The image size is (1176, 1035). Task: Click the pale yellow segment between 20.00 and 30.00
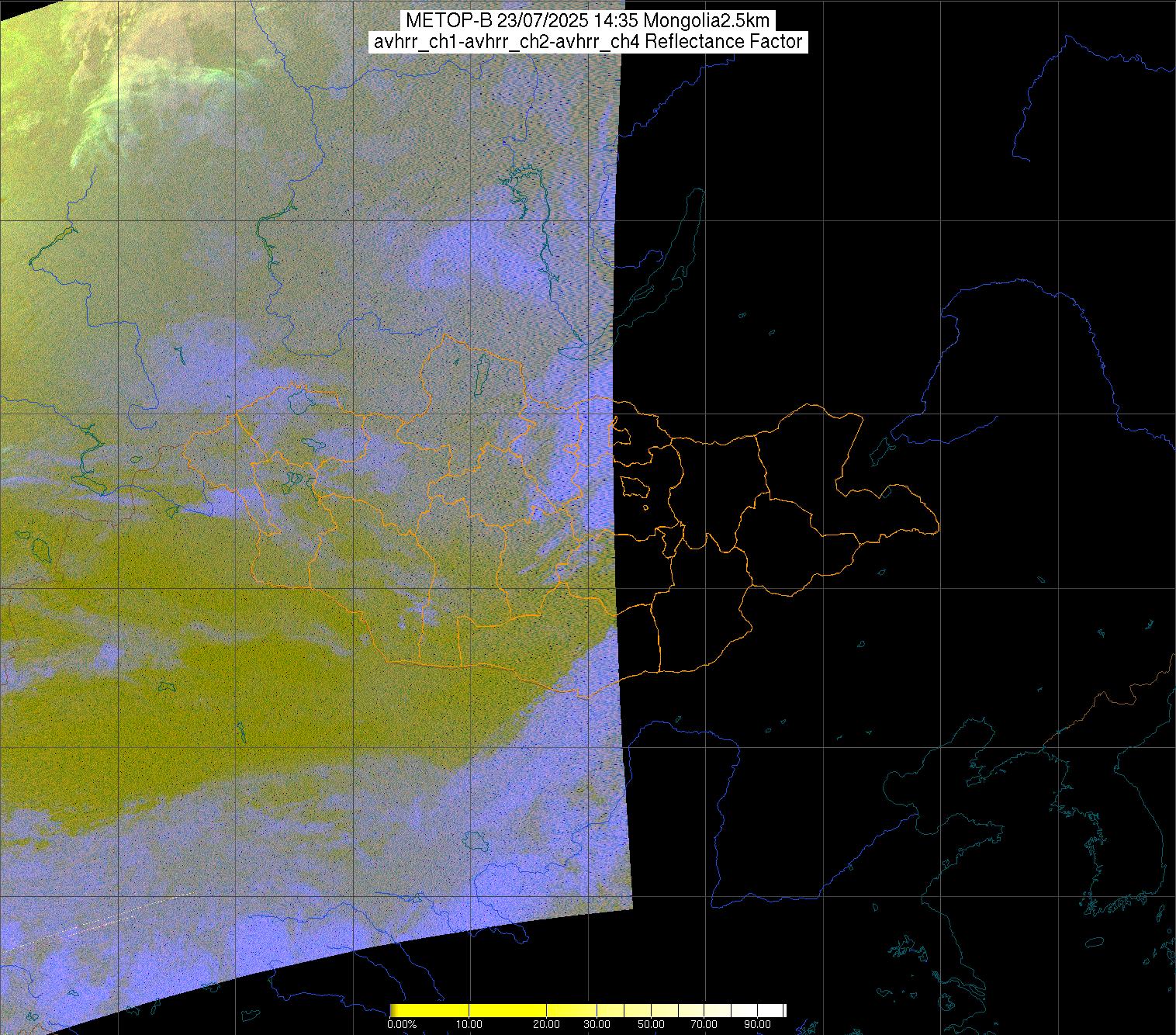tap(572, 1010)
